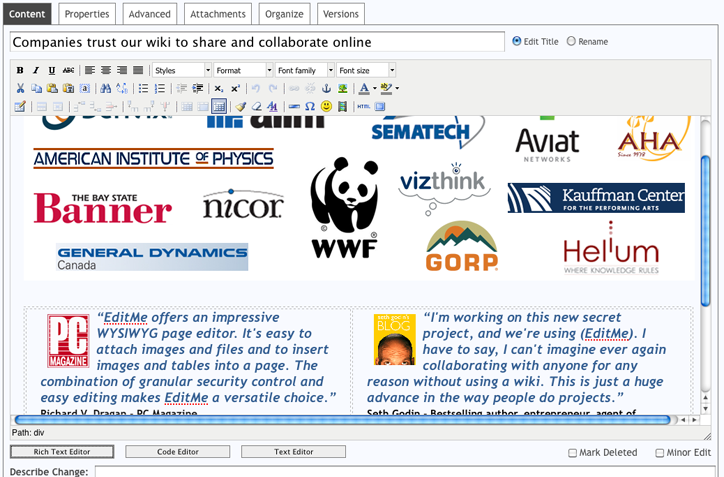Open the Format dropdown
This screenshot has width=724, height=477.
(243, 70)
